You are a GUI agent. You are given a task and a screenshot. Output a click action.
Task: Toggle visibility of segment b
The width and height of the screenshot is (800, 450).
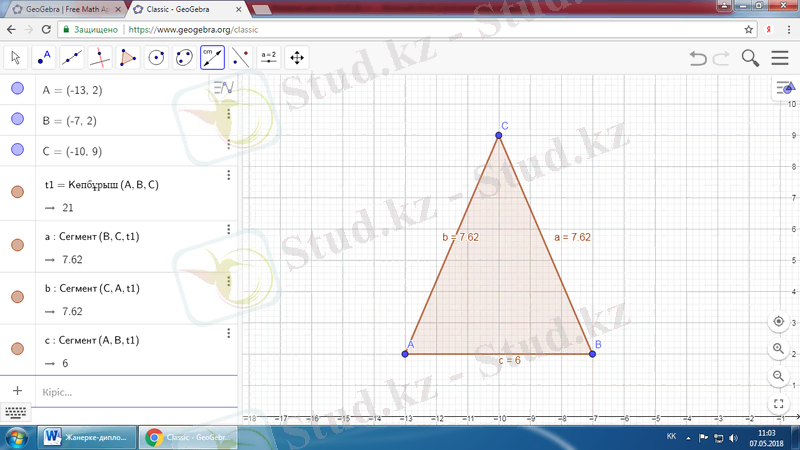17,297
